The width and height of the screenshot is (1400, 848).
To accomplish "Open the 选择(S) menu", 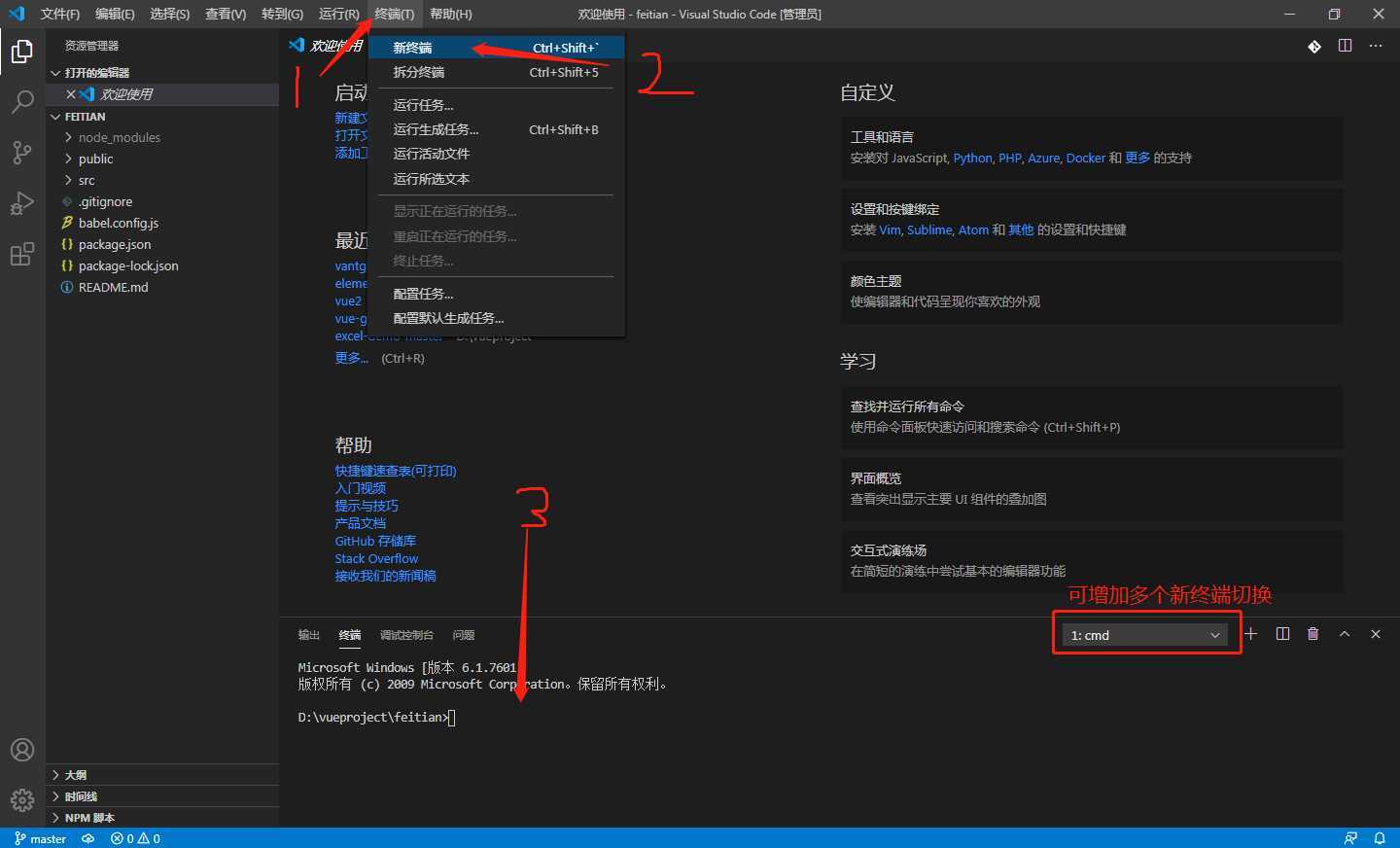I will [x=170, y=14].
